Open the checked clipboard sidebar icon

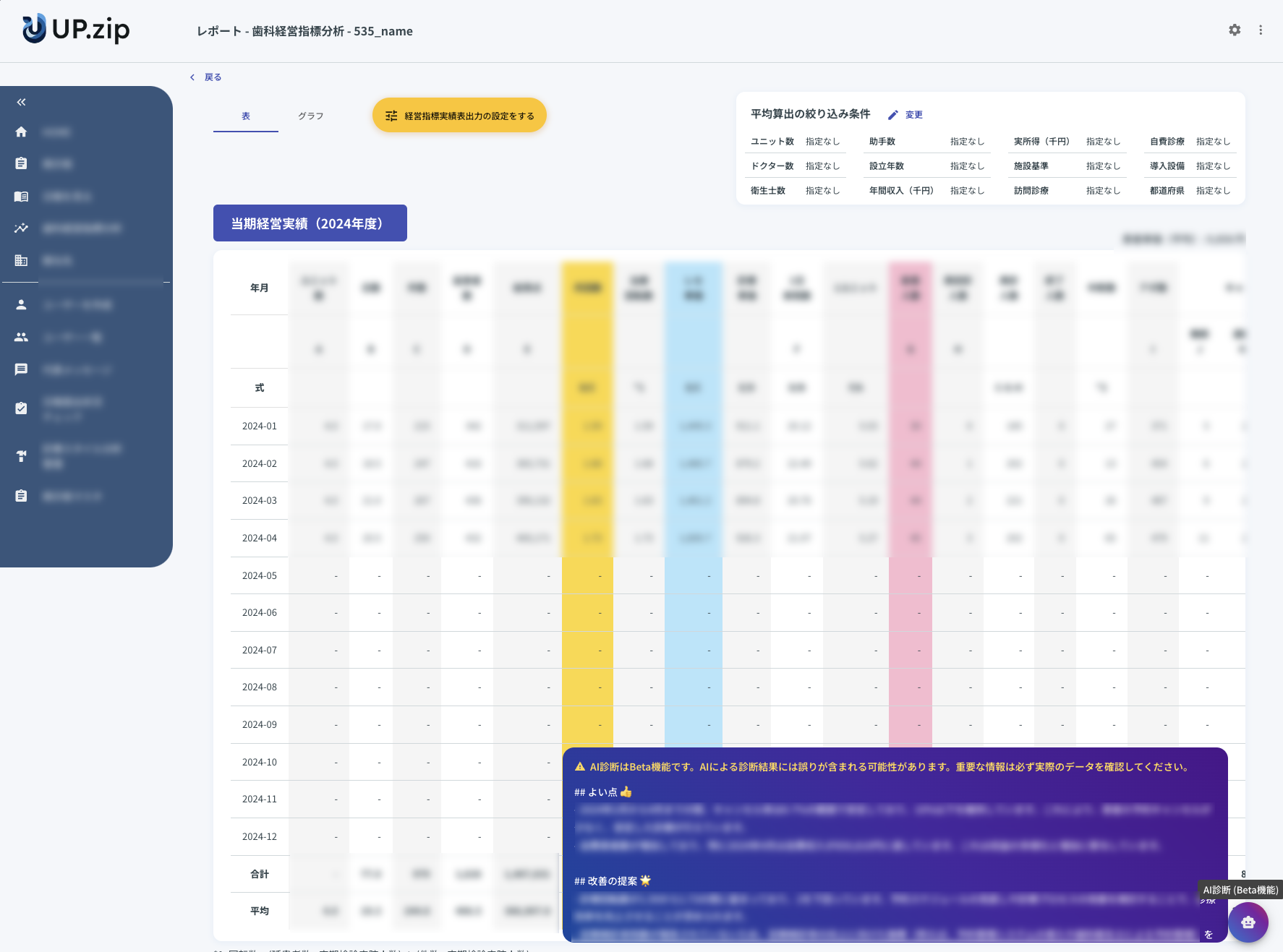click(21, 408)
